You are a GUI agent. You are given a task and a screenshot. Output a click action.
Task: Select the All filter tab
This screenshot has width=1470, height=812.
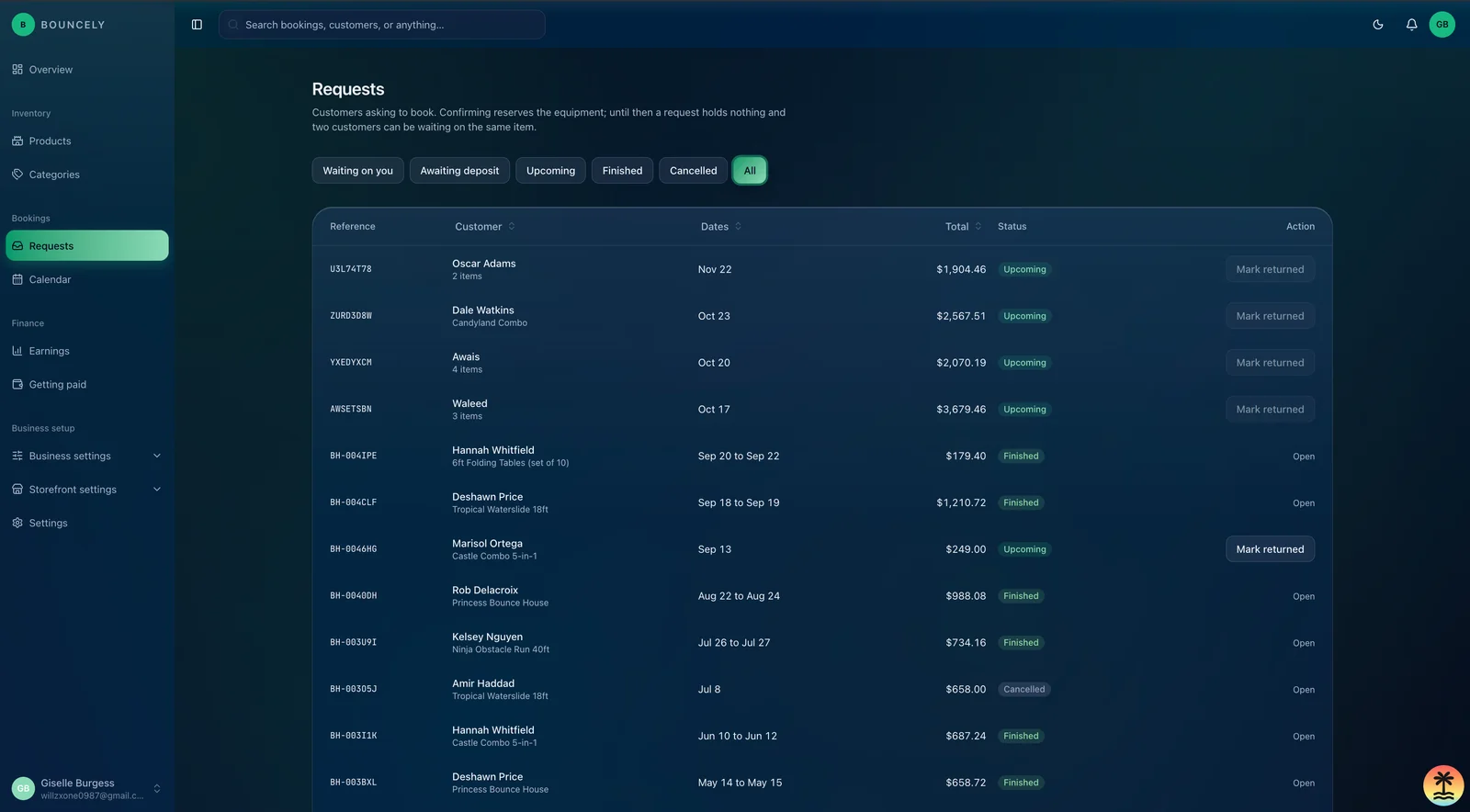[750, 171]
